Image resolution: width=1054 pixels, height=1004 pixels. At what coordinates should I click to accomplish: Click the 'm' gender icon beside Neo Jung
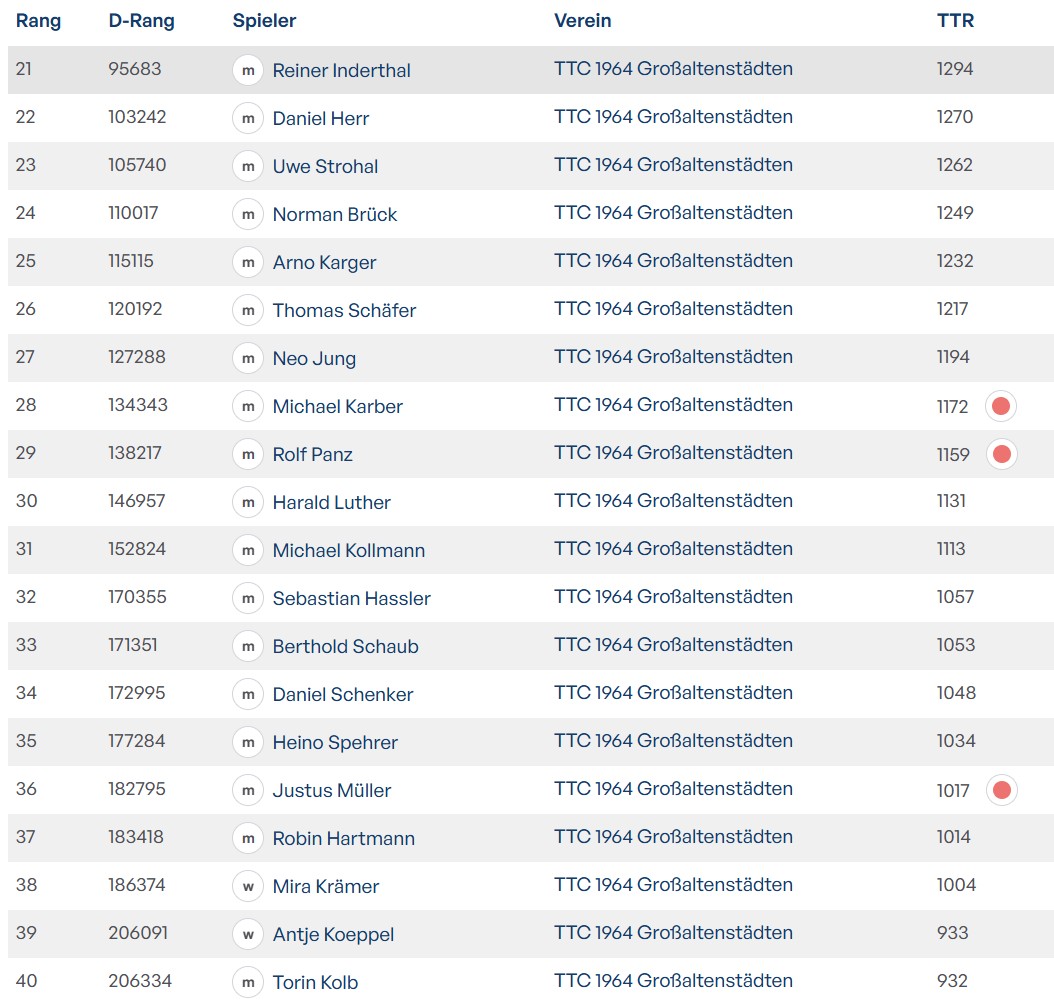[x=247, y=358]
